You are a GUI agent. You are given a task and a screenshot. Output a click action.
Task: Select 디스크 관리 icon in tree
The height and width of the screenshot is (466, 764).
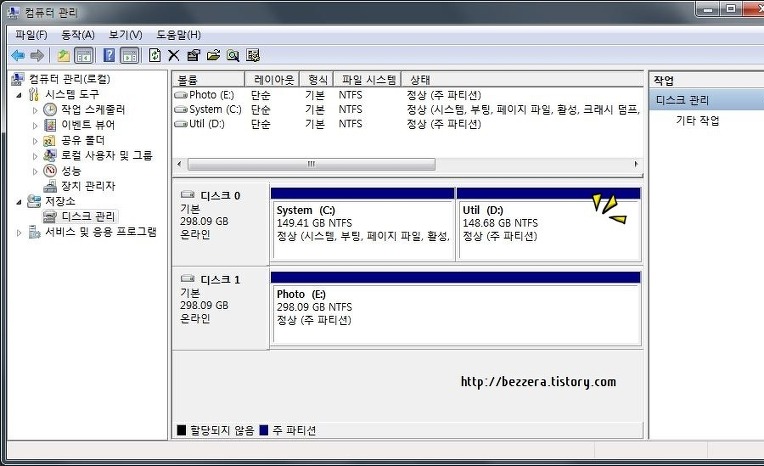click(50, 216)
